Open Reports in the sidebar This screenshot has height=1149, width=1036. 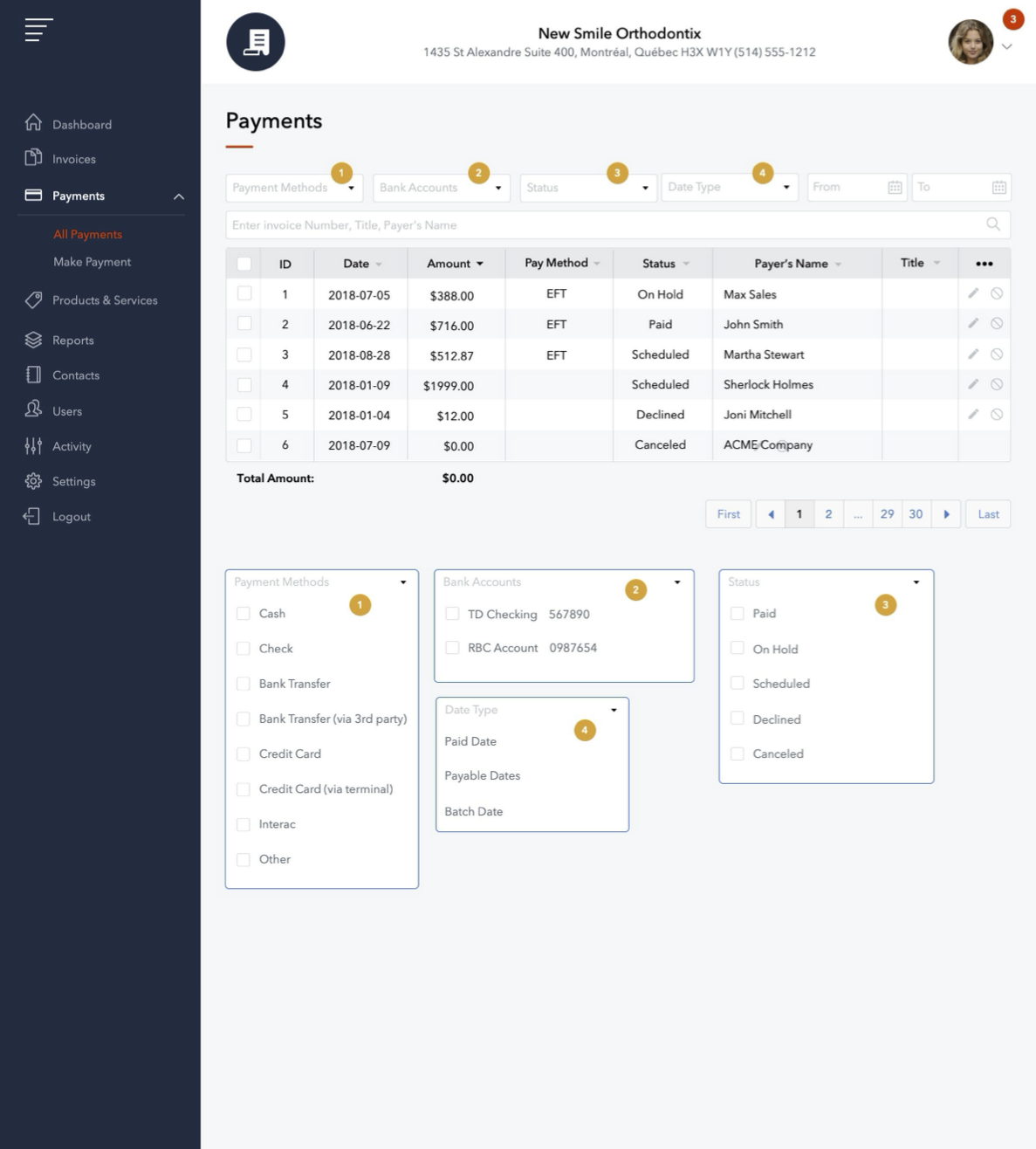[72, 341]
